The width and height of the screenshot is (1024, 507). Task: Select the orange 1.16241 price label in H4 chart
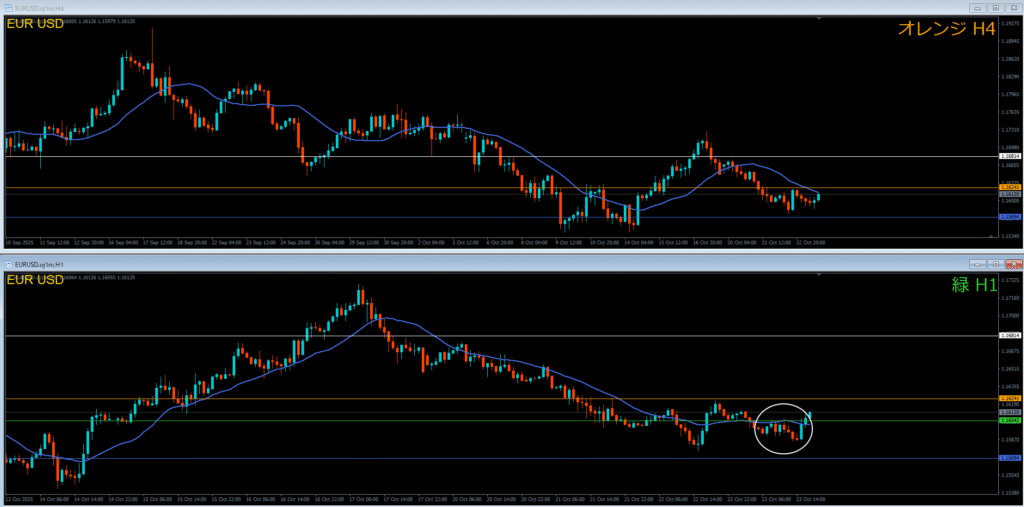(x=1010, y=187)
